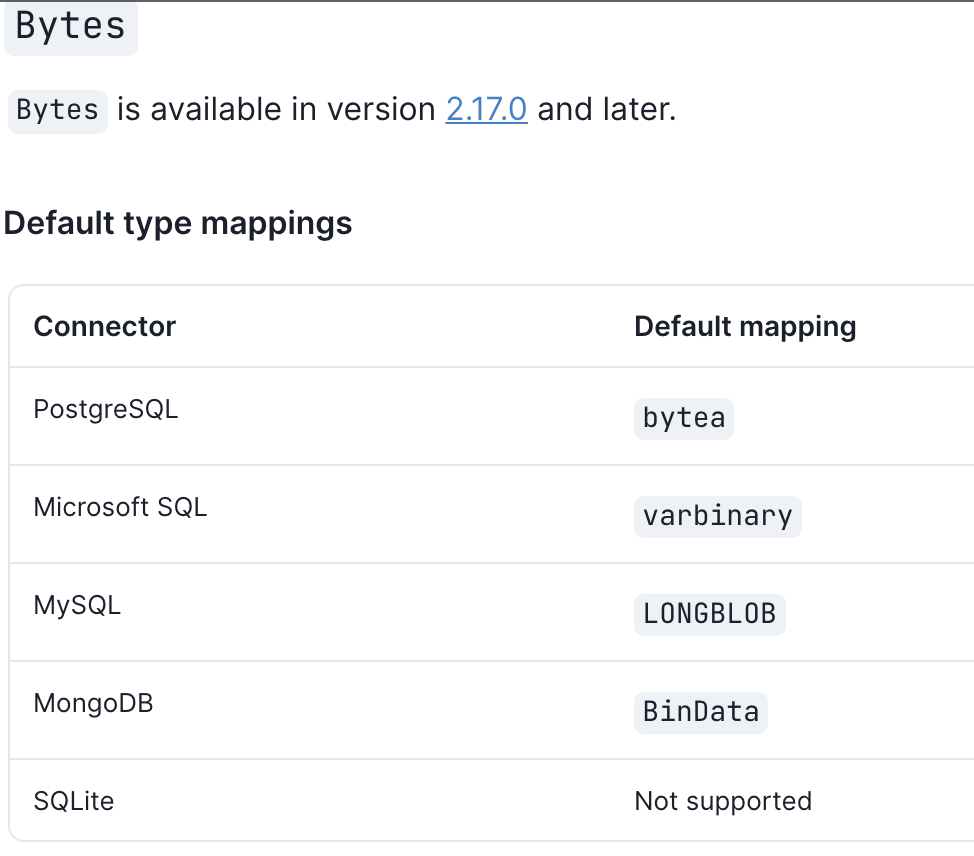Screen dimensions: 974x856
Task: Click the Connector column header
Action: click(x=105, y=326)
